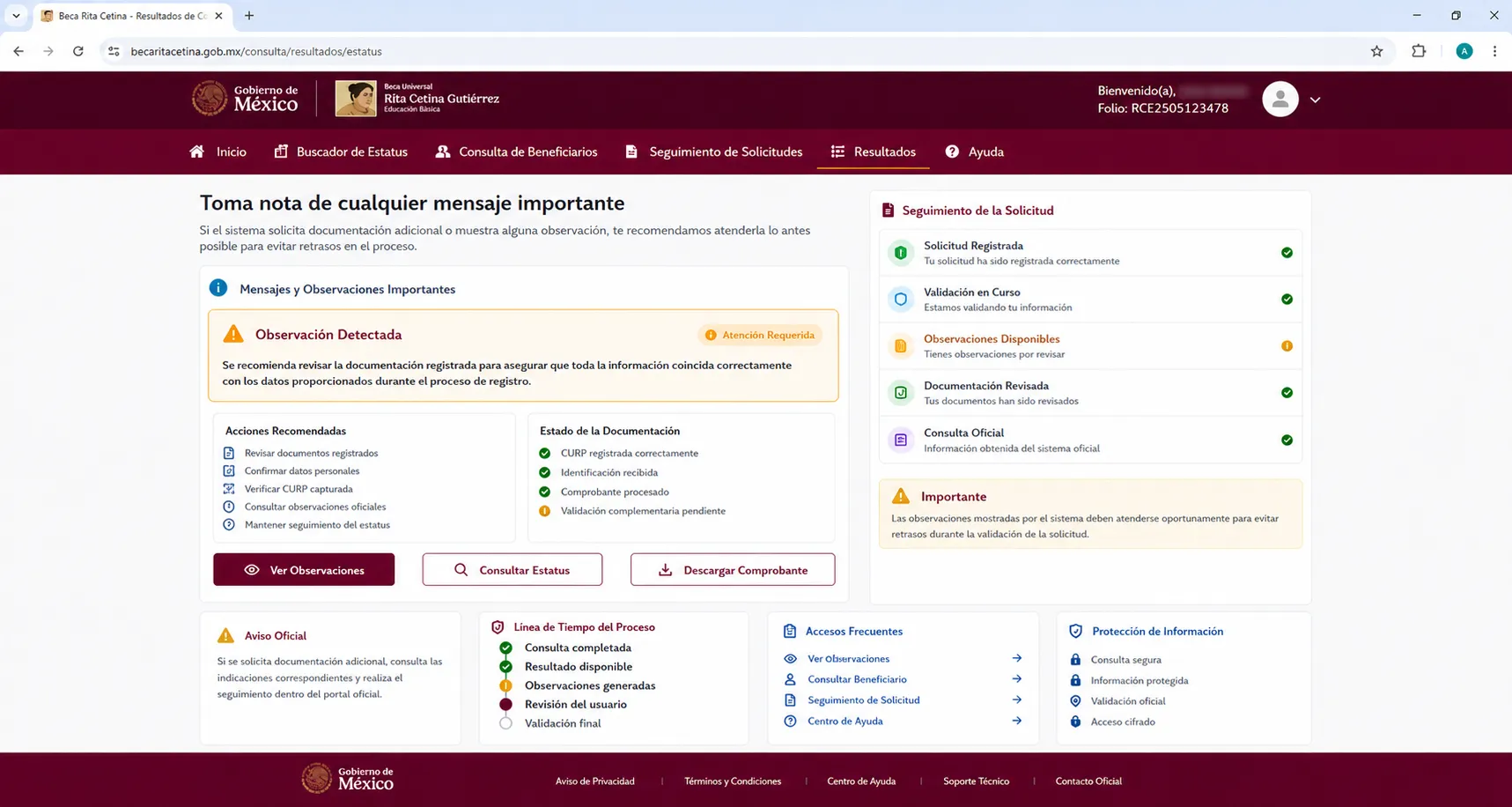
Task: Click lock icon beside Consulta segura
Action: (x=1075, y=660)
